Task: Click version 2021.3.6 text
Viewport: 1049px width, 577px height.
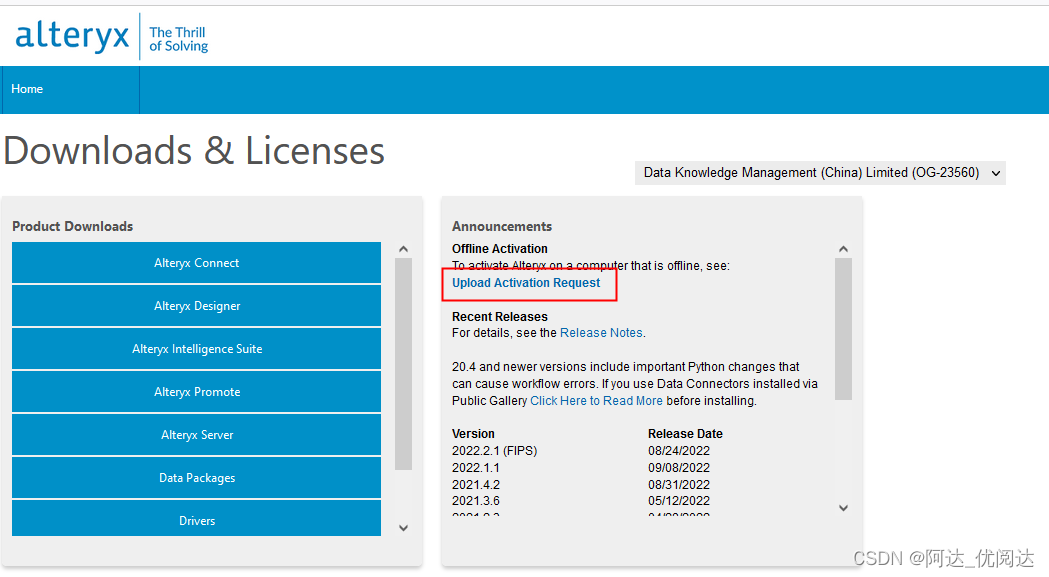Action: [476, 501]
